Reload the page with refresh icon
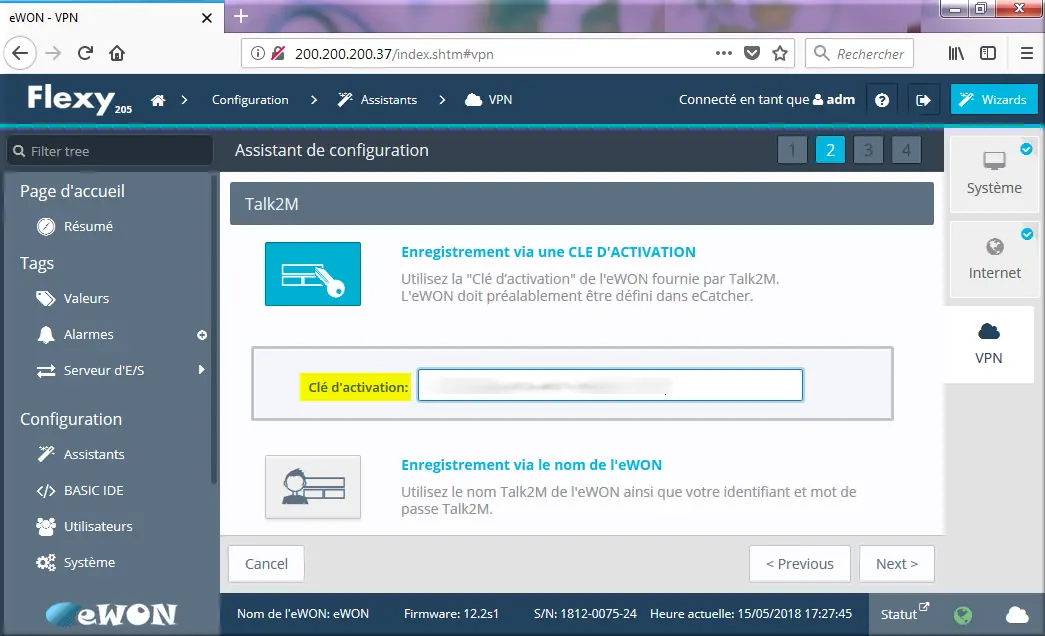Image resolution: width=1045 pixels, height=636 pixels. click(85, 53)
